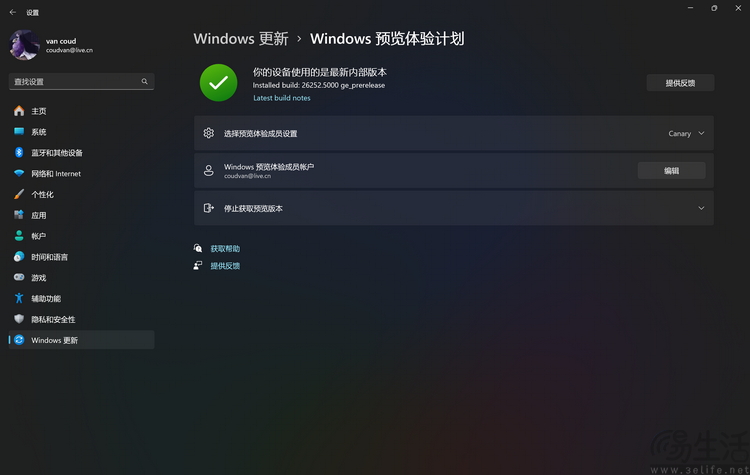The height and width of the screenshot is (475, 750).
Task: Click the person icon beside 预览体验成员帐户
Action: coord(209,170)
